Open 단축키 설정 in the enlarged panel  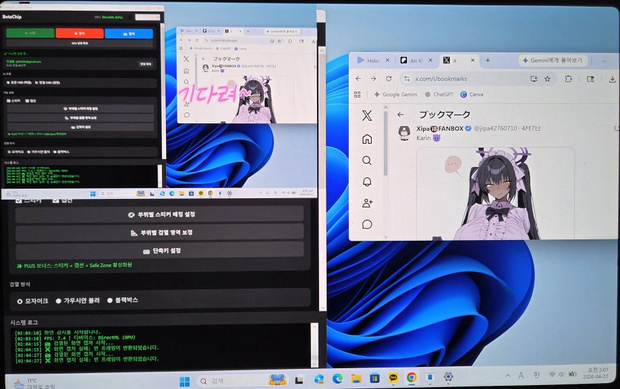(x=159, y=251)
